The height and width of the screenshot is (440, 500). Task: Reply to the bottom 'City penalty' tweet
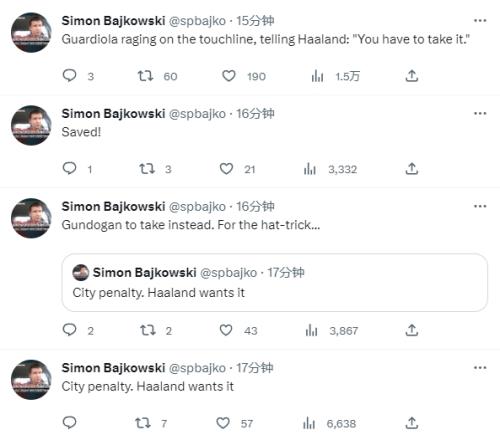click(x=70, y=423)
